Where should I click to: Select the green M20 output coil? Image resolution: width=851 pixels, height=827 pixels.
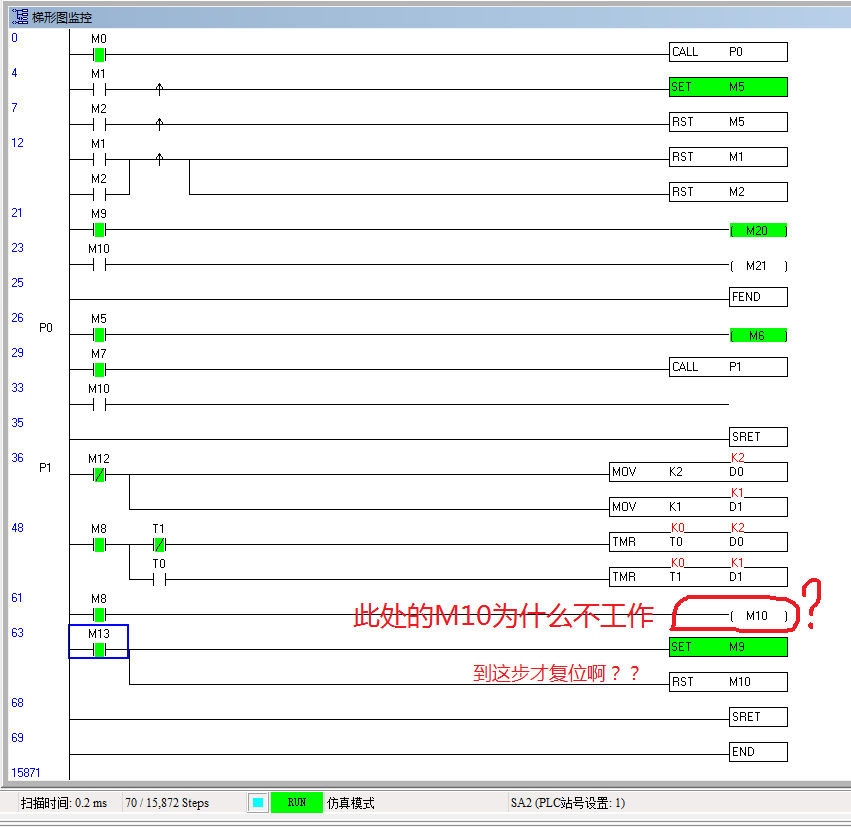[x=757, y=231]
